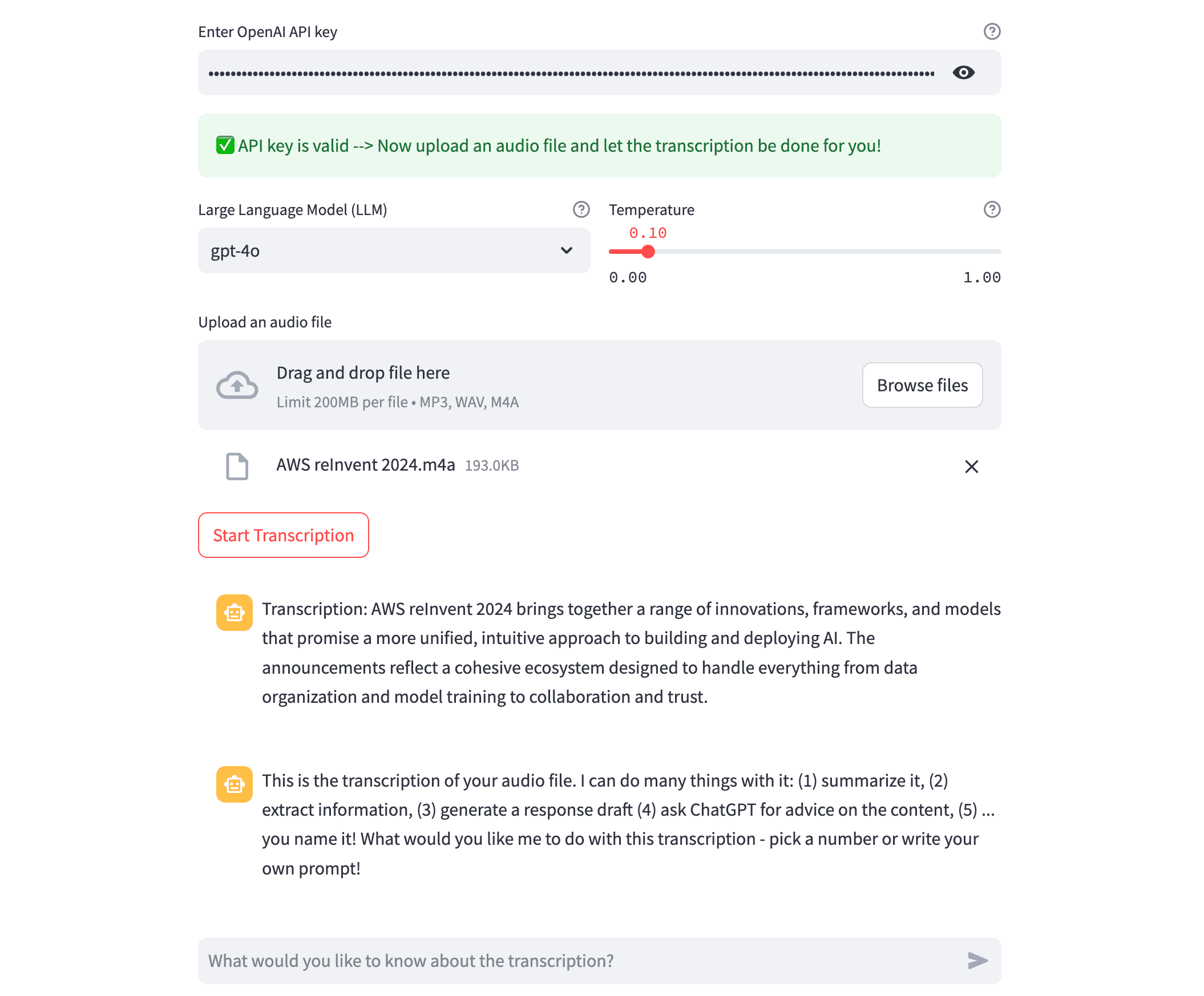
Task: Click the chat input about the transcription
Action: coord(579,961)
